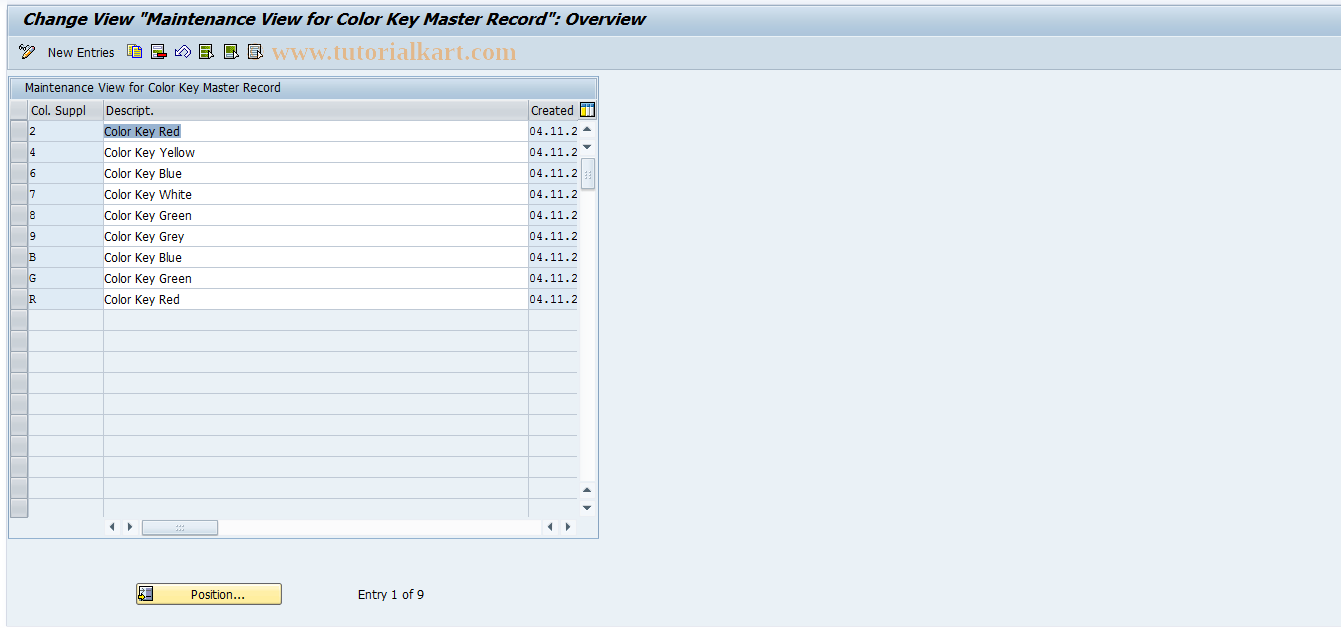
Task: Click the Position... button
Action: tap(209, 594)
